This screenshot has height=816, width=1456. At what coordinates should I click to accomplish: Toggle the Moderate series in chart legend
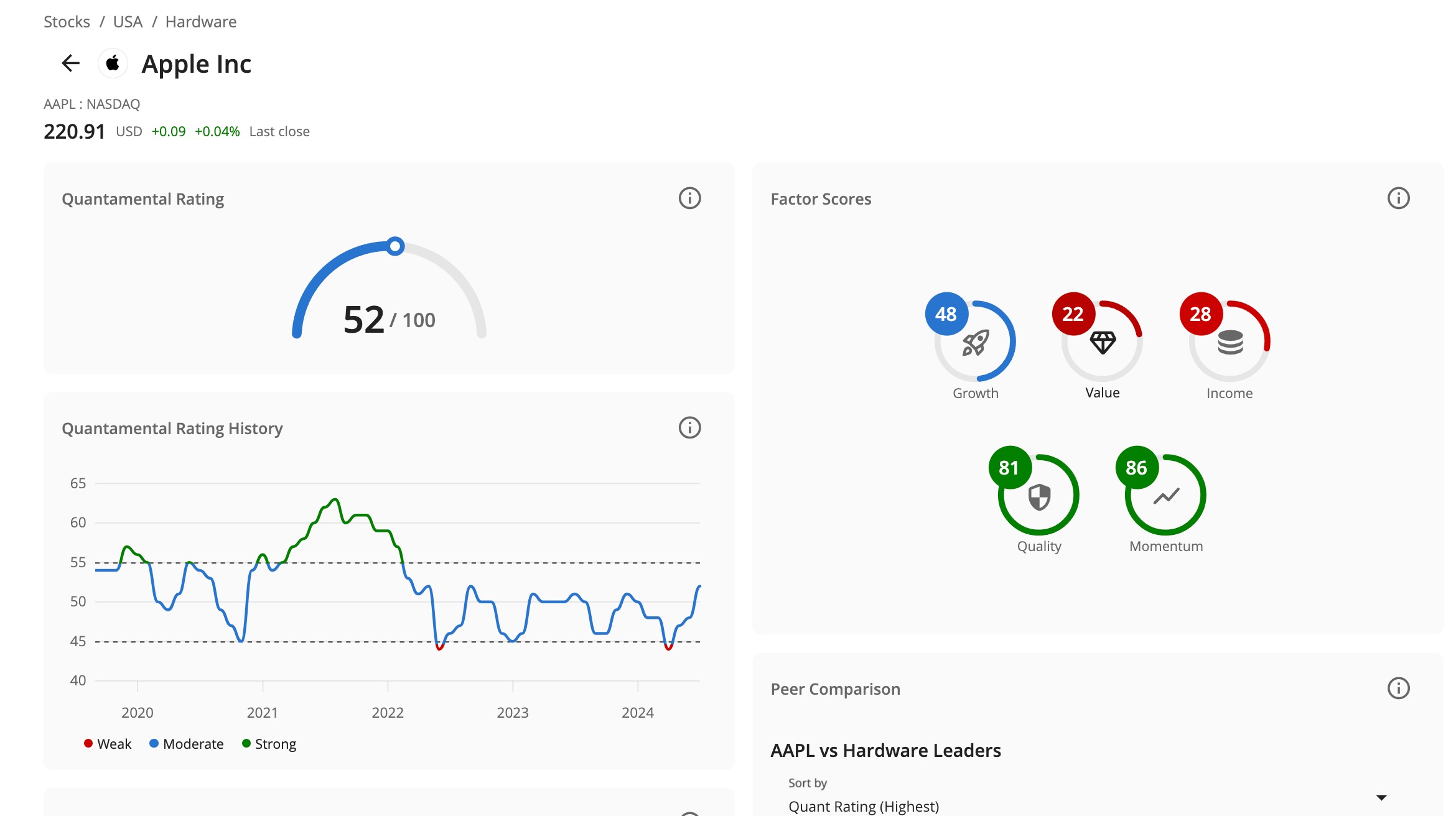pos(186,744)
